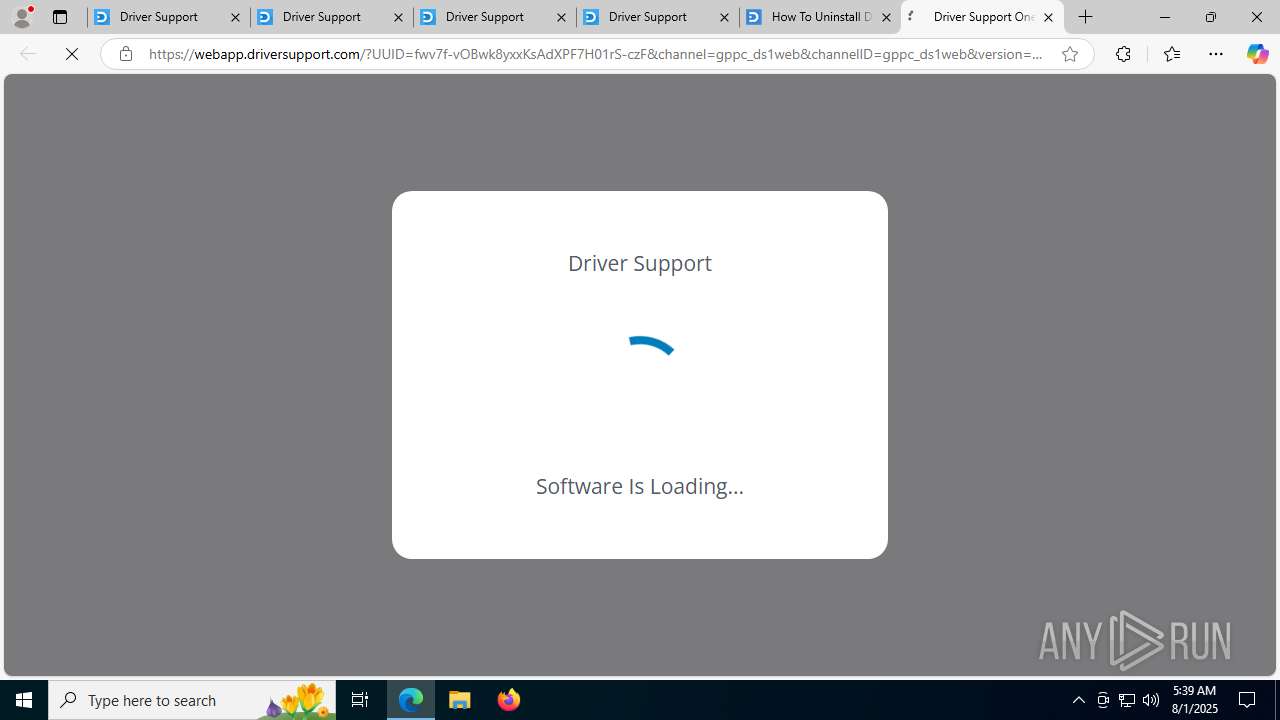
Task: Open Task View on the taskbar
Action: click(360, 700)
